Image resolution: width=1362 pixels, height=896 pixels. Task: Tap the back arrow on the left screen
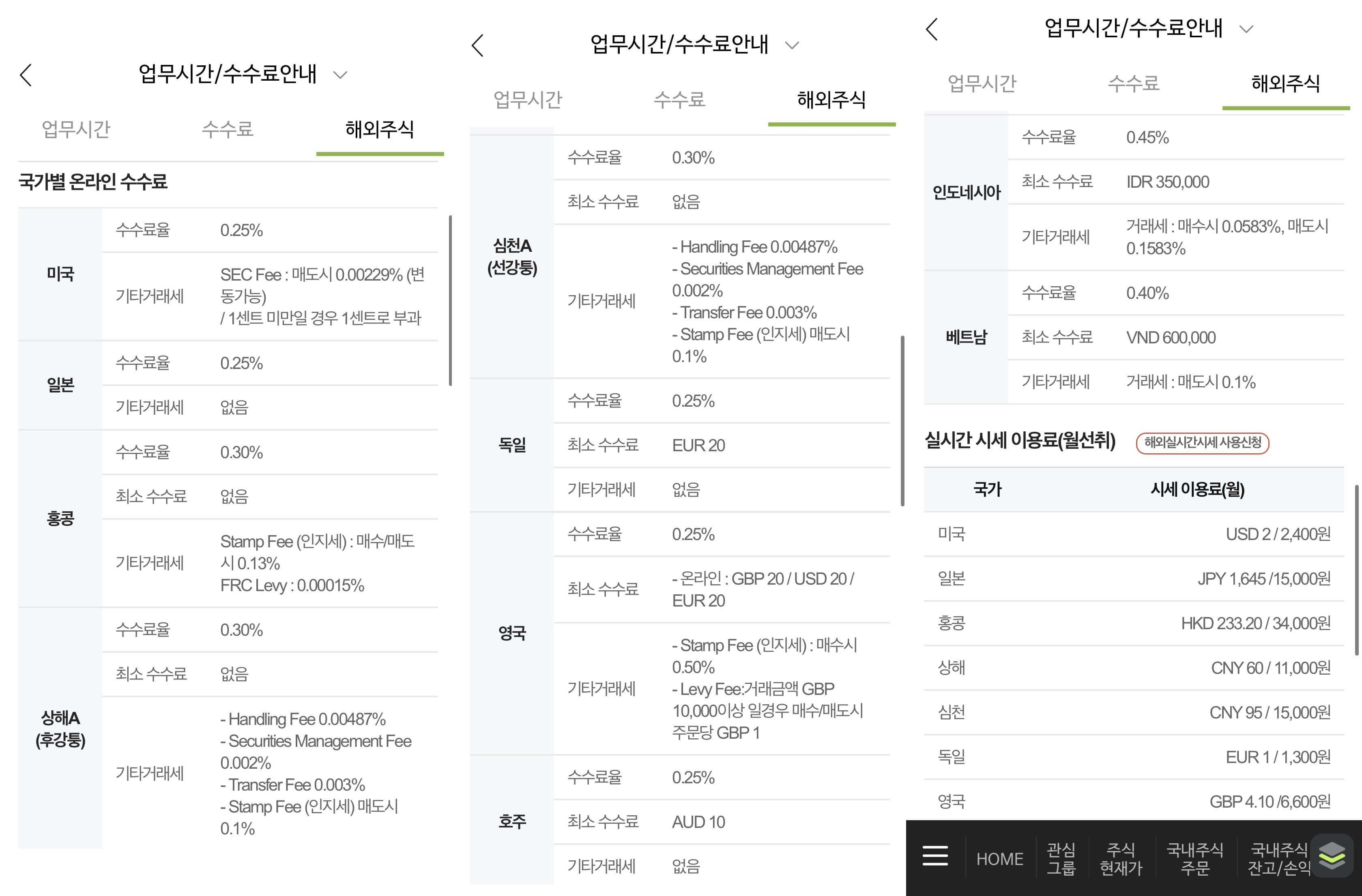(x=25, y=74)
